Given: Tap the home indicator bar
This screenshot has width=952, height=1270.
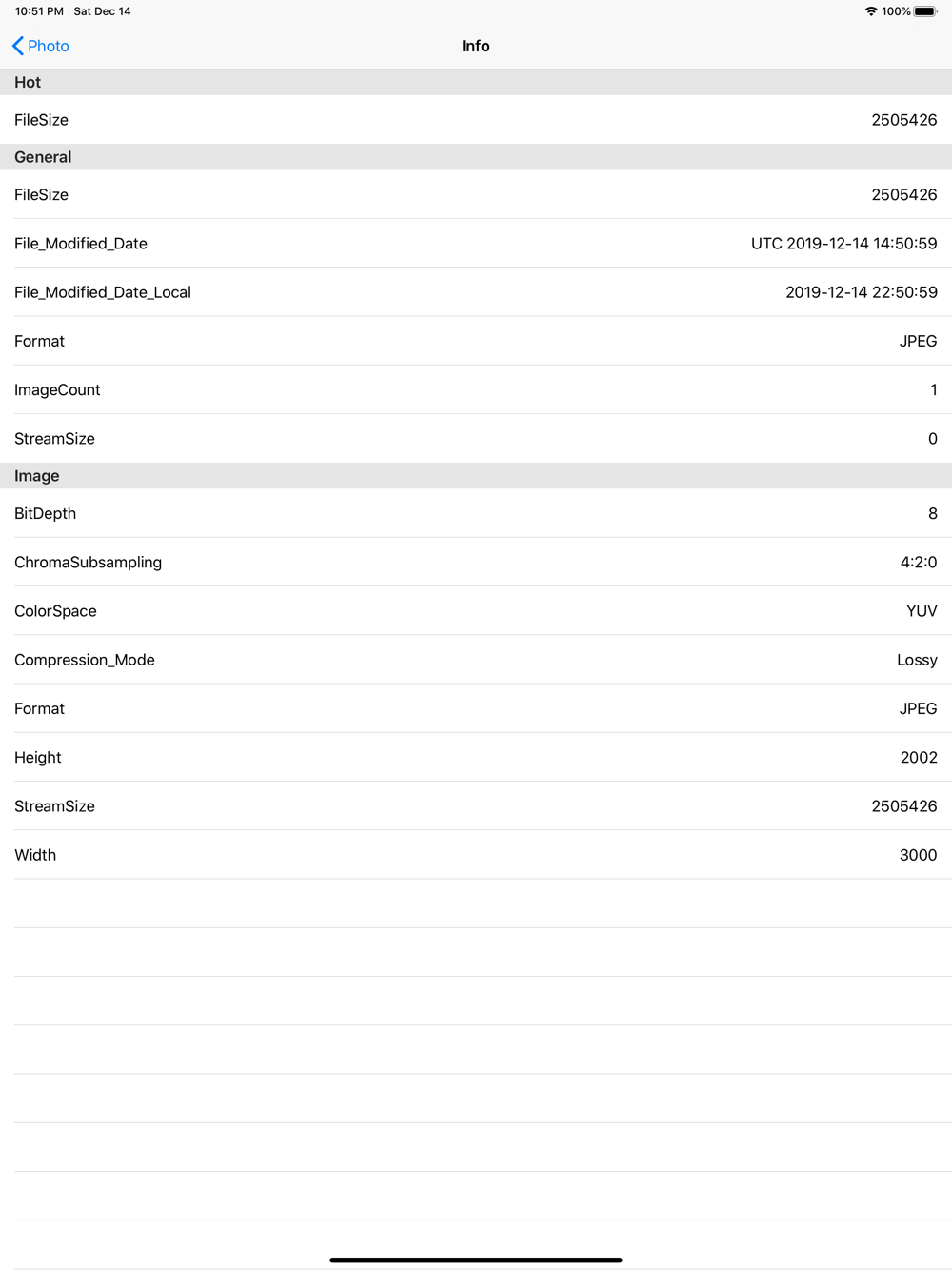Looking at the screenshot, I should point(476,1260).
